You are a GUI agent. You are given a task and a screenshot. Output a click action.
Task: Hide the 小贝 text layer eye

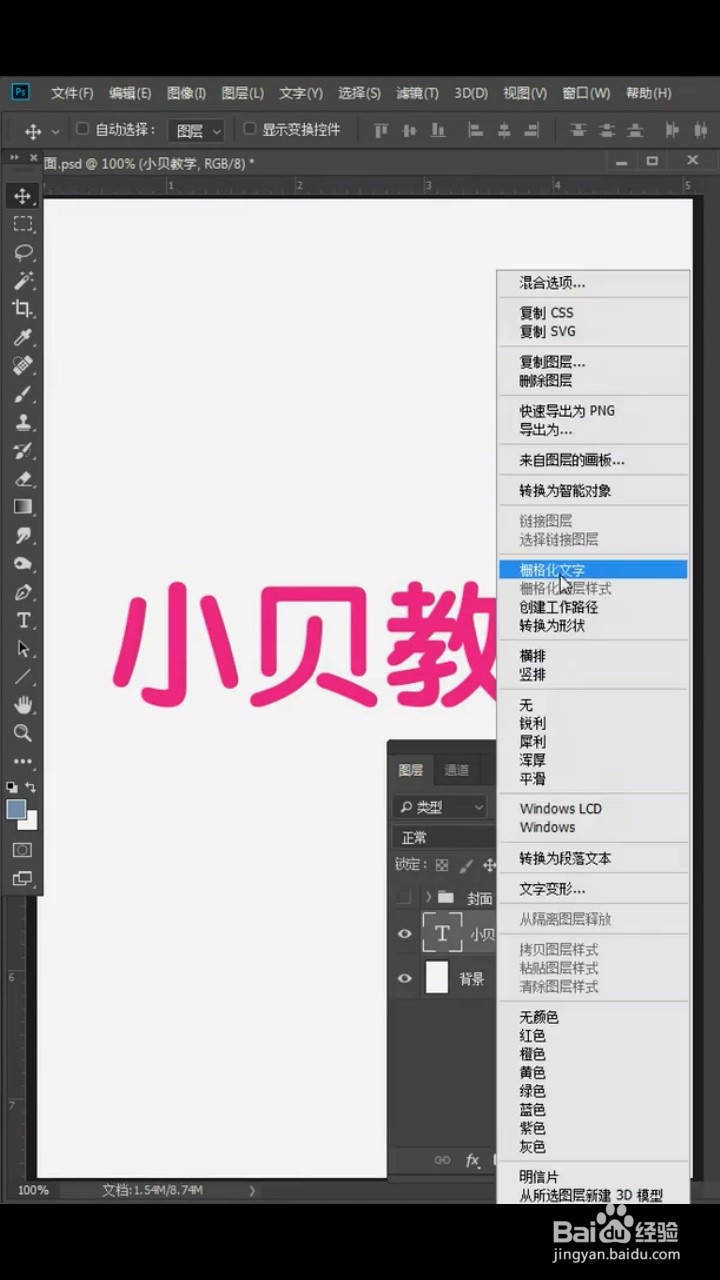[405, 934]
